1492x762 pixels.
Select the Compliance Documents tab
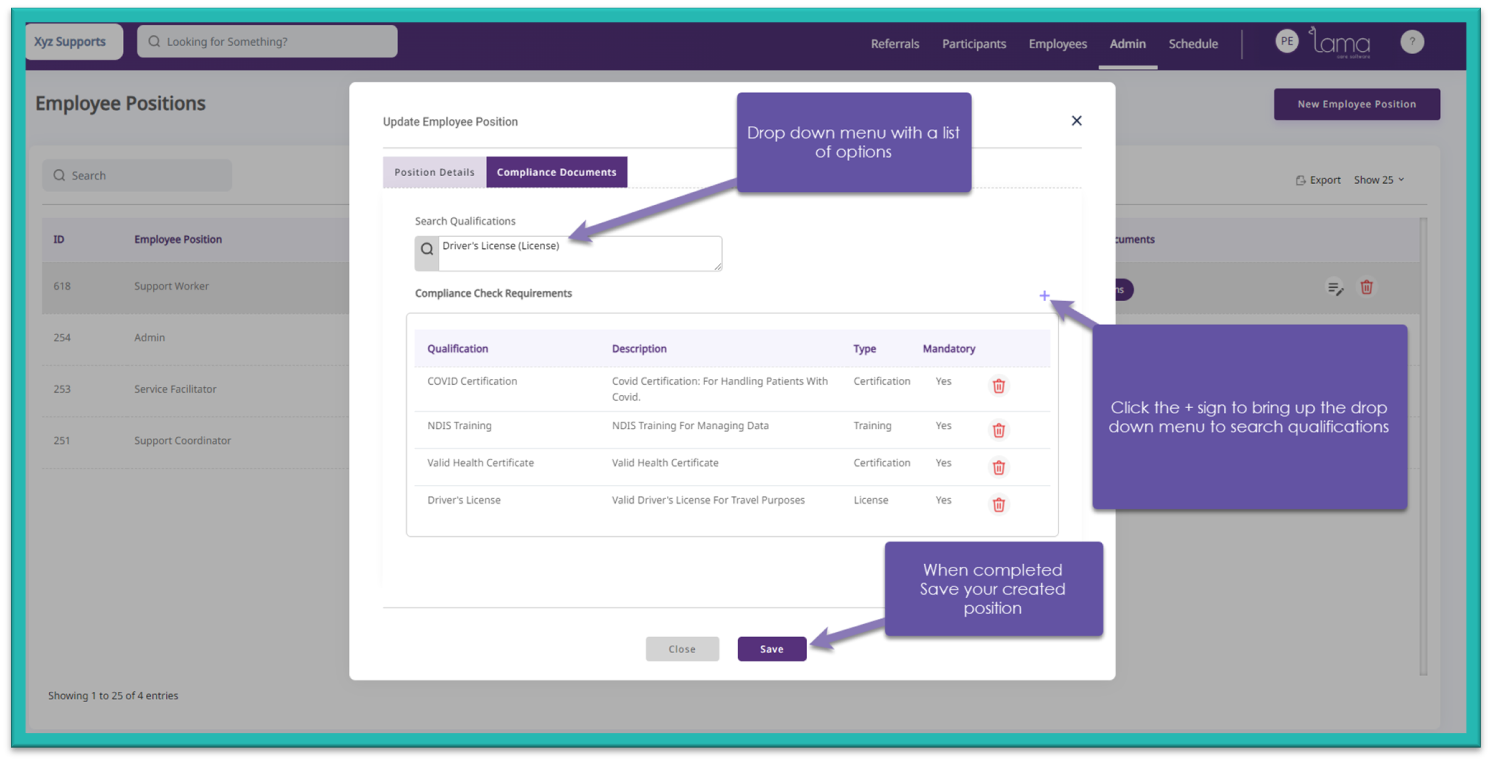tap(556, 172)
